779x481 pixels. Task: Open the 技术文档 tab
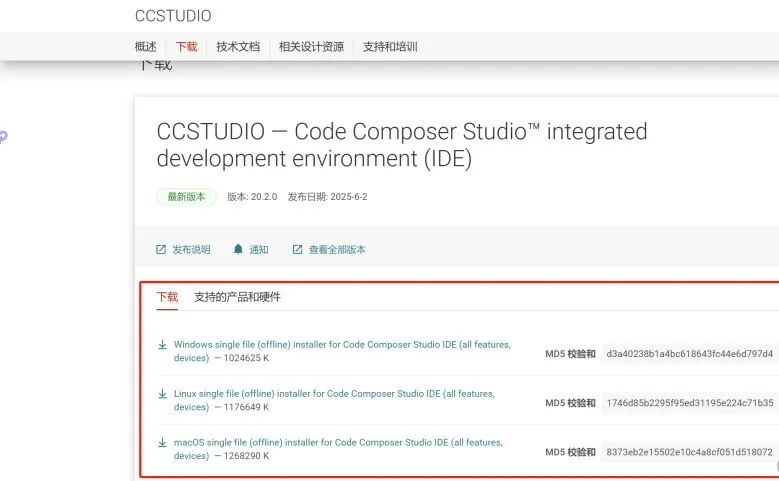[x=238, y=47]
